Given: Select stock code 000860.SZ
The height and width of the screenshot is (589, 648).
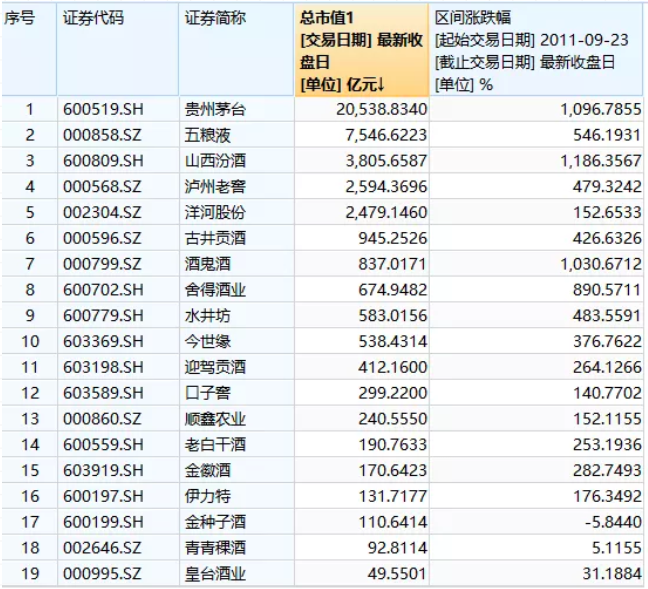Looking at the screenshot, I should pos(102,419).
